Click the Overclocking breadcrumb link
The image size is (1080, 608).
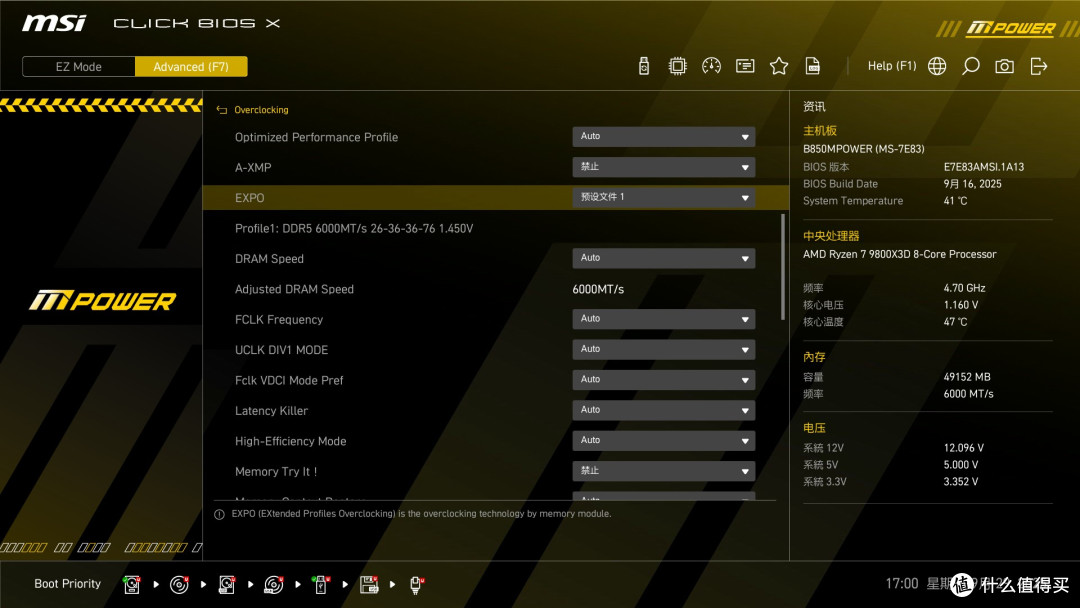pos(261,110)
